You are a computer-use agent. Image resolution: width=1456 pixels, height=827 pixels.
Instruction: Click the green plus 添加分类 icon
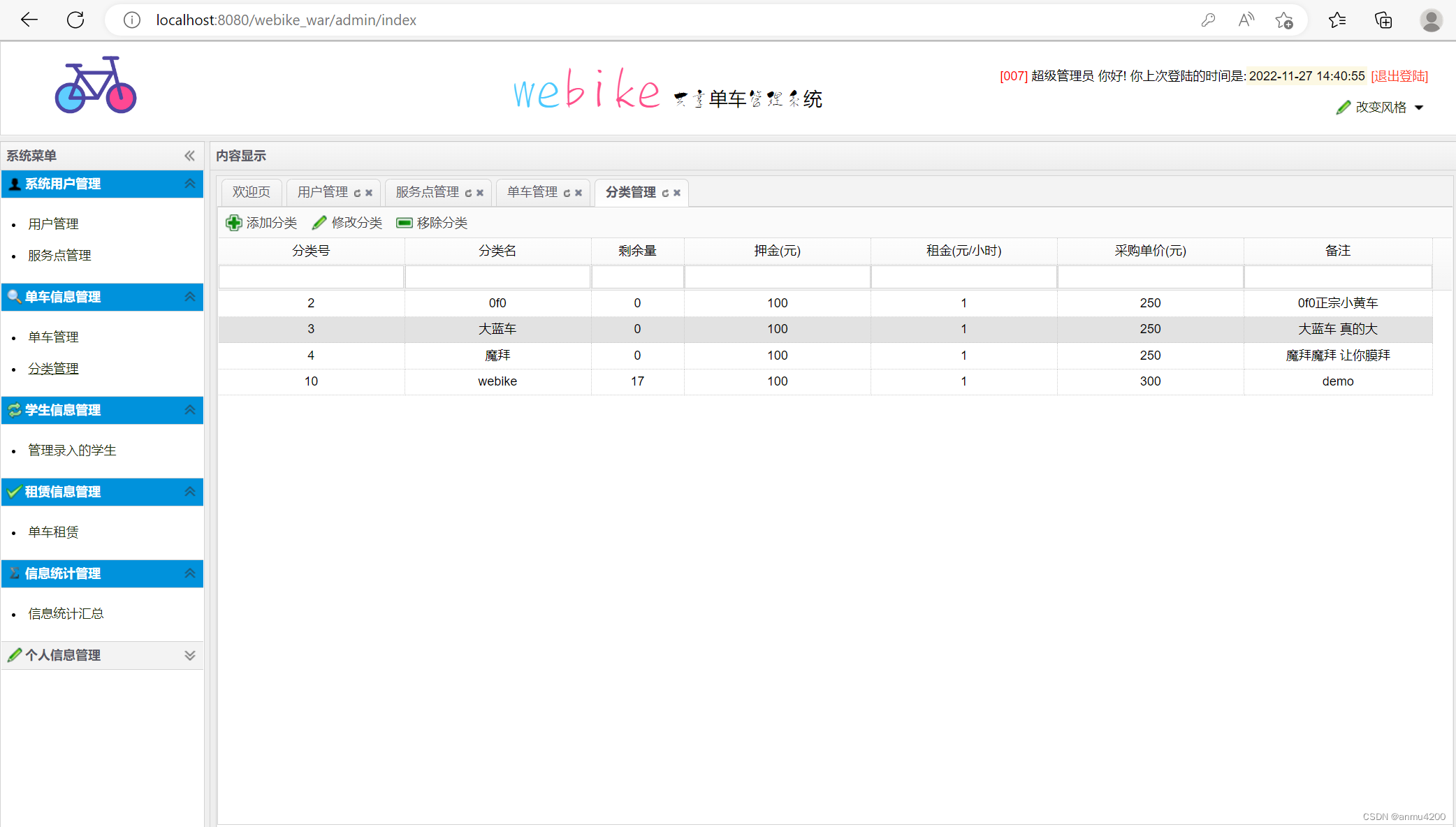click(x=234, y=223)
